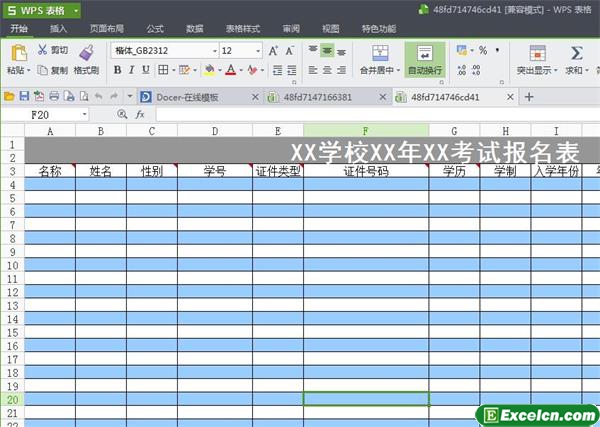Viewport: 600px width, 427px height.
Task: Click in the formula bar field
Action: [378, 114]
